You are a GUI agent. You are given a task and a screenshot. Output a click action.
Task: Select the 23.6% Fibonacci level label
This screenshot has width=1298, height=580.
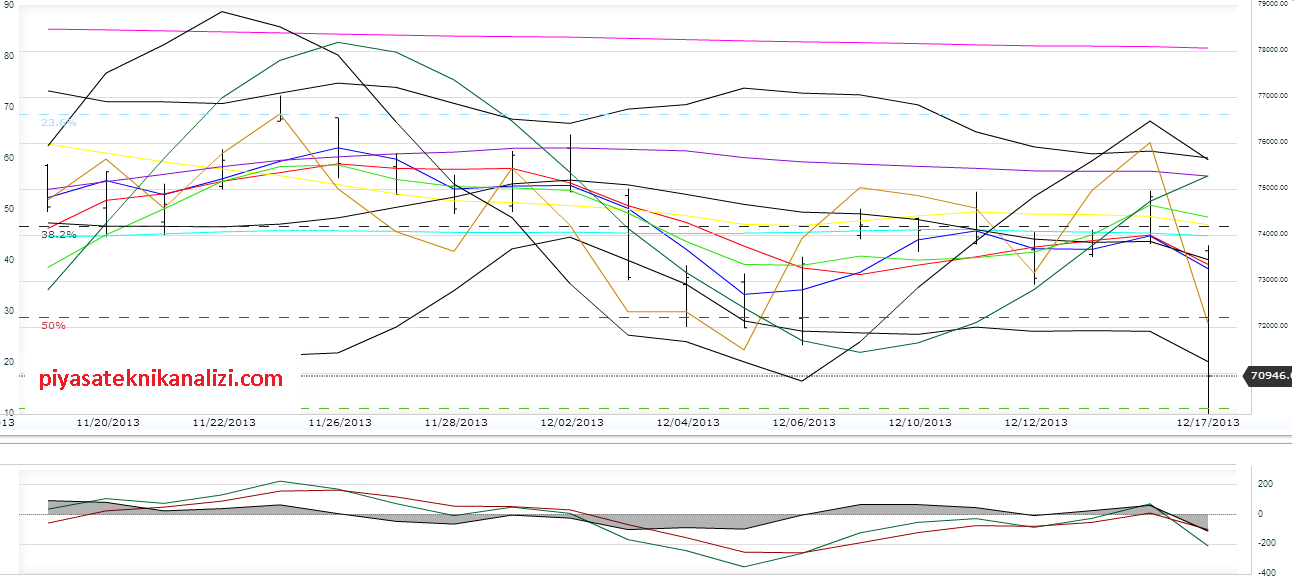58,122
